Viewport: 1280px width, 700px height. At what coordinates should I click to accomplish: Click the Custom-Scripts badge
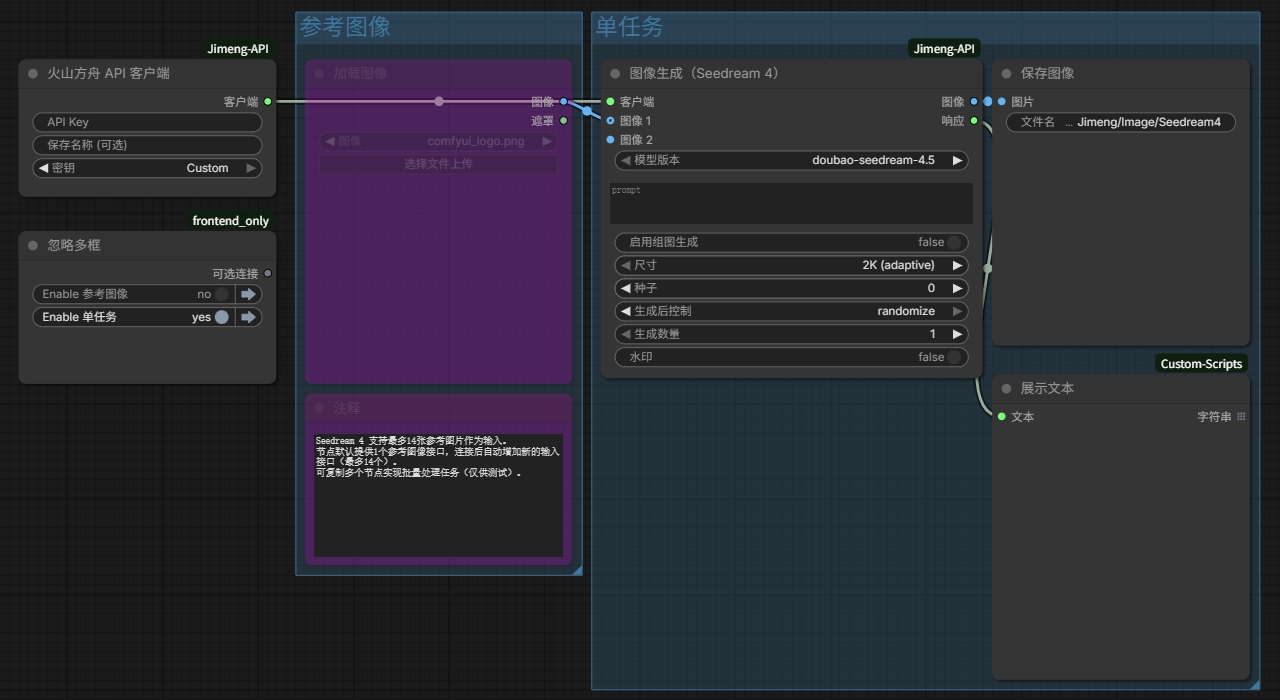click(x=1202, y=364)
